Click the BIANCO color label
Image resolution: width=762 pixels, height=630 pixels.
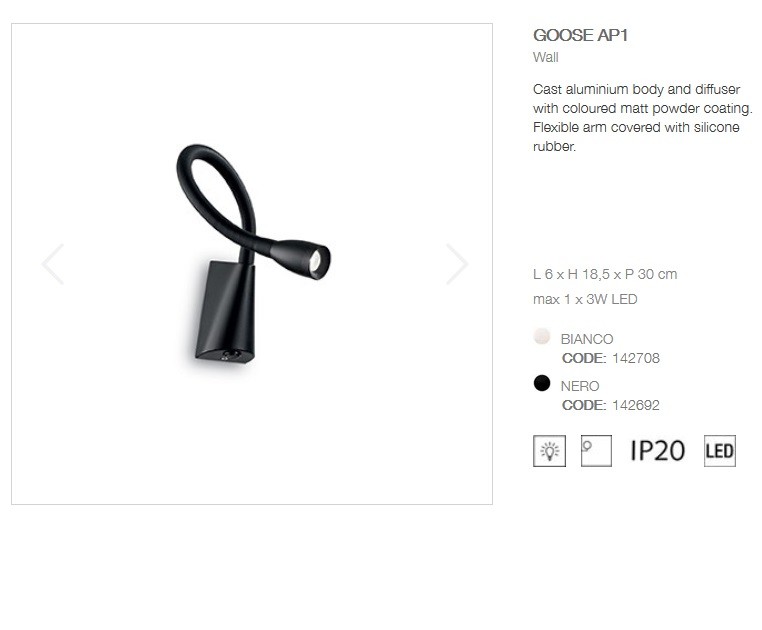587,339
